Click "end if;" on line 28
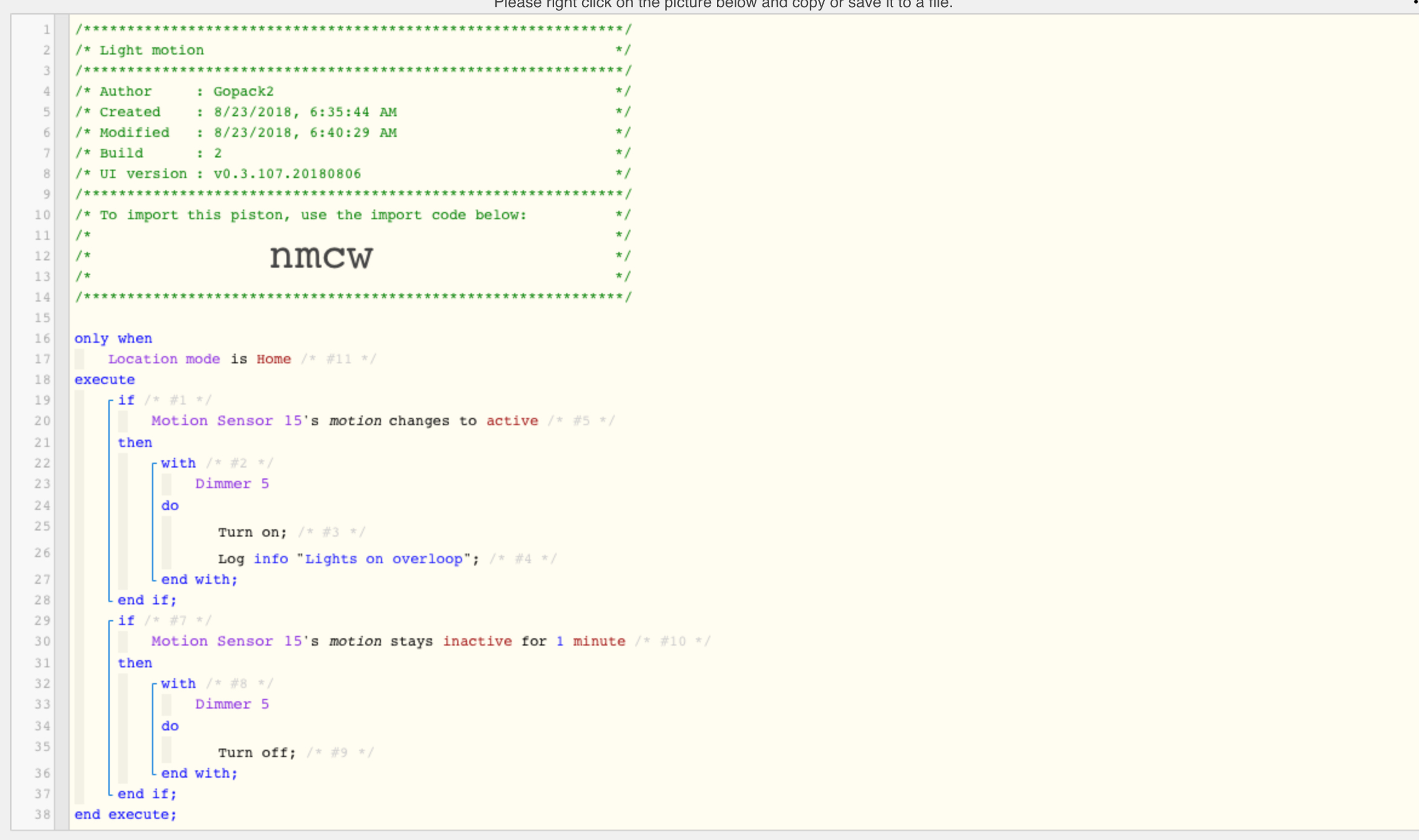The width and height of the screenshot is (1419, 840). pyautogui.click(x=147, y=600)
